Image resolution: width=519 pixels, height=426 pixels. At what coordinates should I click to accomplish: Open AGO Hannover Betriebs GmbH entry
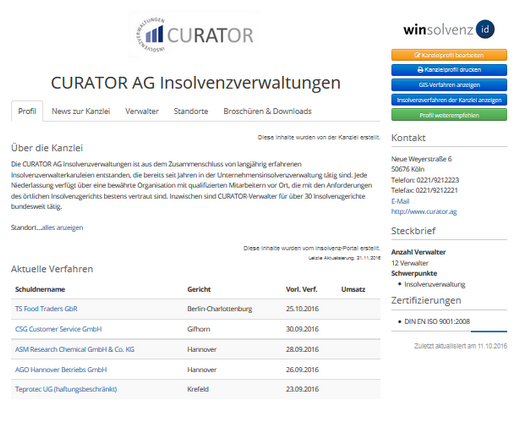pyautogui.click(x=61, y=370)
